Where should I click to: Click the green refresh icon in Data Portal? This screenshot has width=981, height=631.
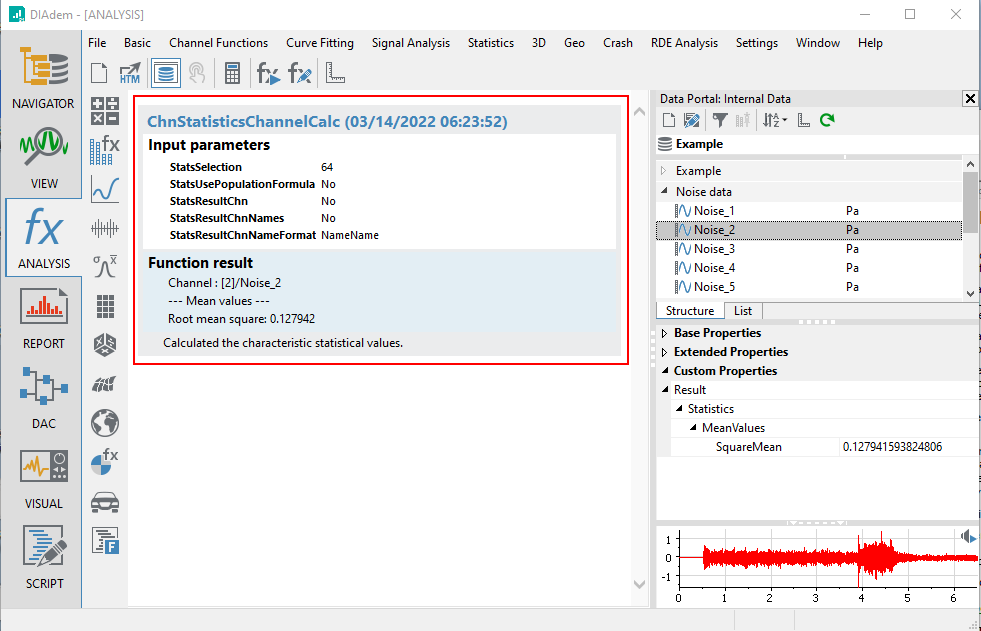(827, 120)
